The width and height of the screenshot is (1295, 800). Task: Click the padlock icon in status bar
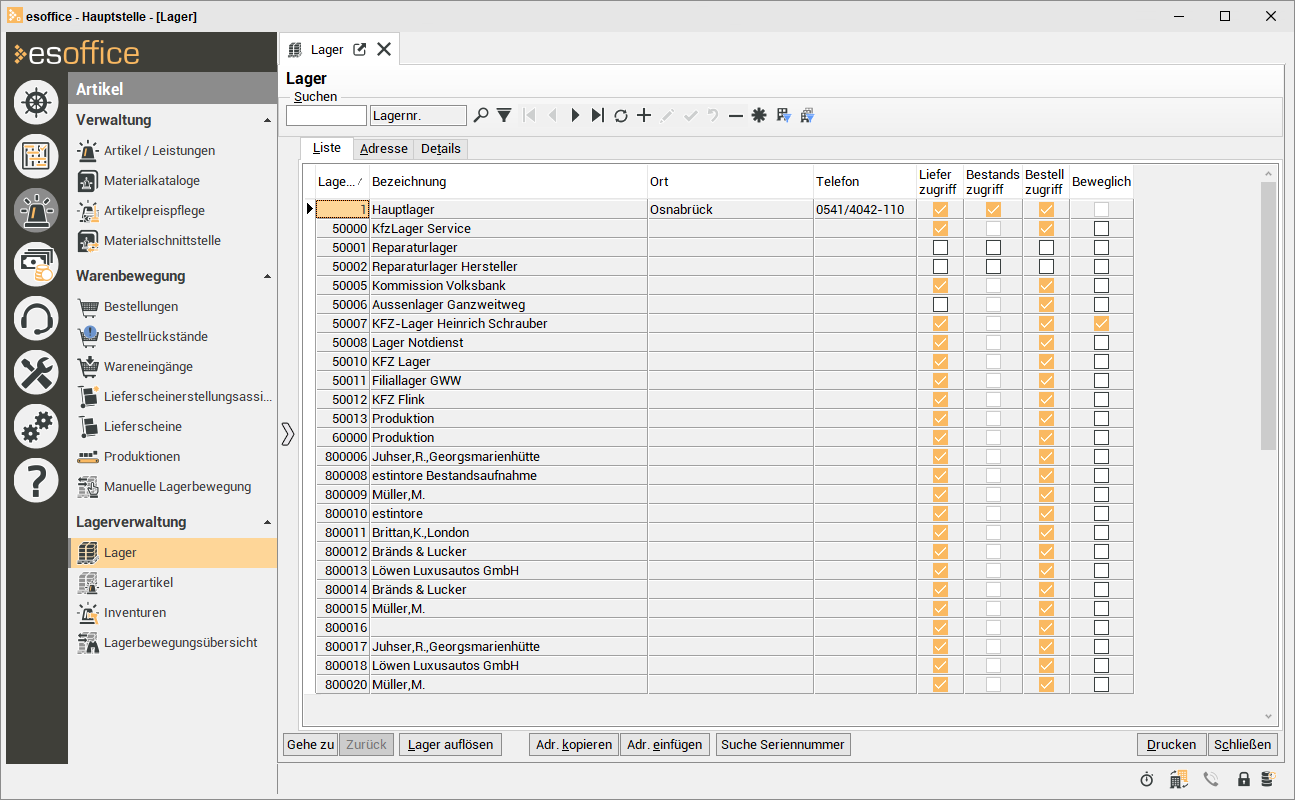click(x=1244, y=779)
